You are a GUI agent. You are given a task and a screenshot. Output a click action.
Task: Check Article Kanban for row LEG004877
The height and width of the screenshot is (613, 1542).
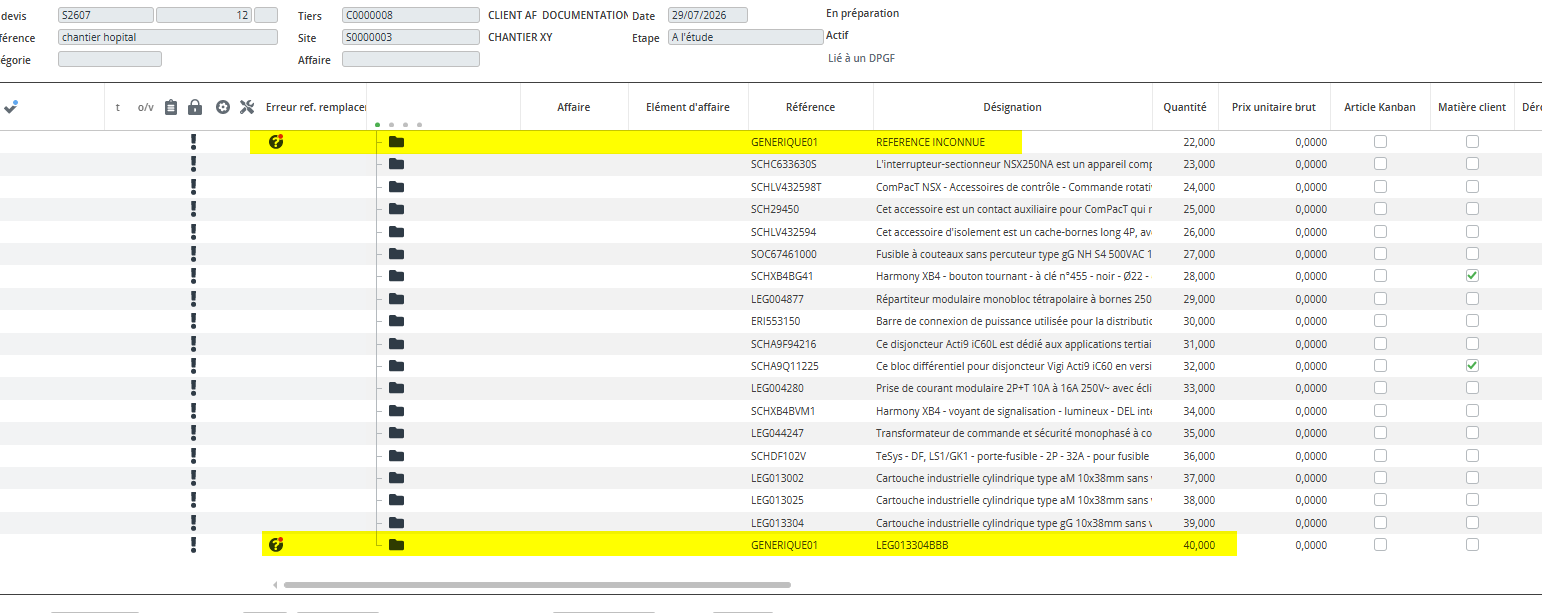1380,298
